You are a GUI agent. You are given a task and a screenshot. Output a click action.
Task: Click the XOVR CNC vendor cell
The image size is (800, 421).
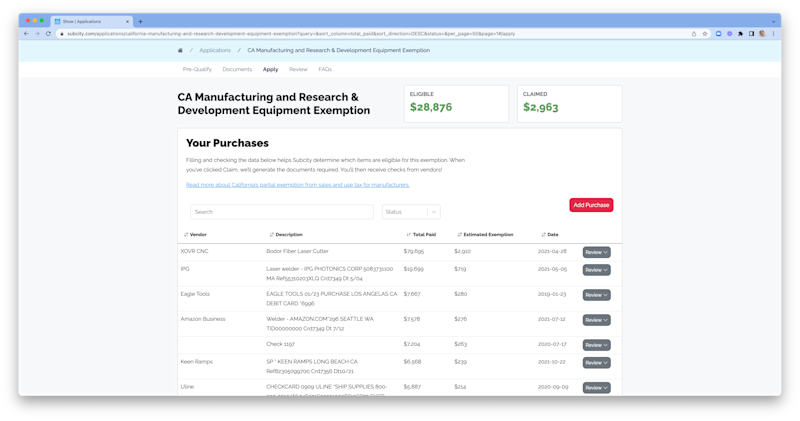pos(194,251)
